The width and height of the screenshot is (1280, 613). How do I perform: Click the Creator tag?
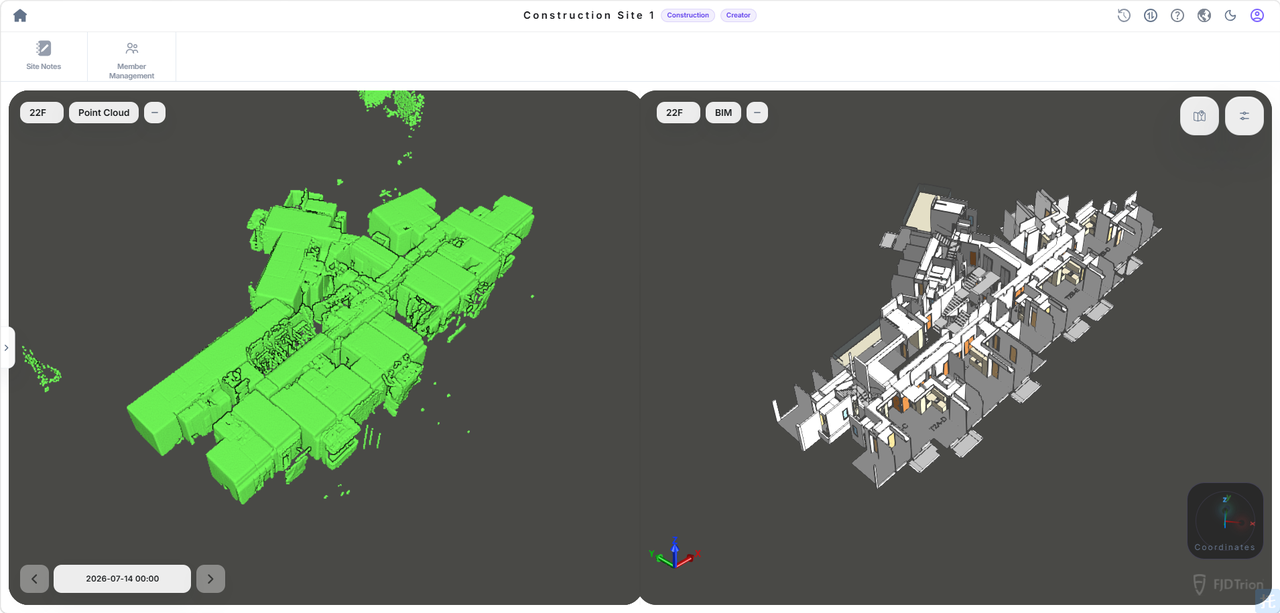[738, 15]
